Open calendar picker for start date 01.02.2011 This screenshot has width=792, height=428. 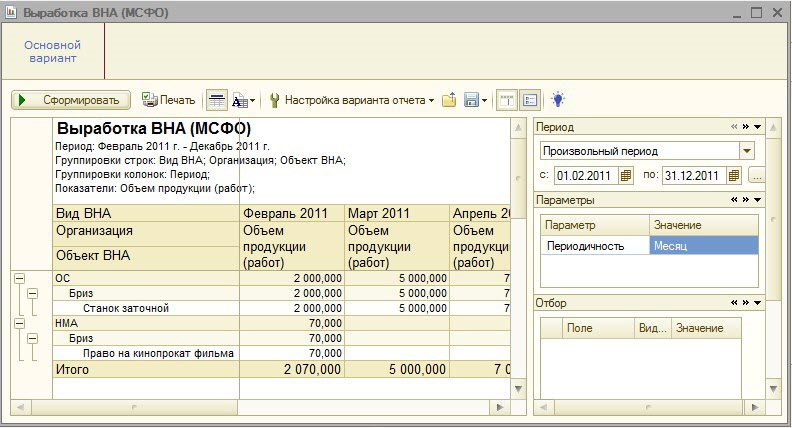click(626, 175)
